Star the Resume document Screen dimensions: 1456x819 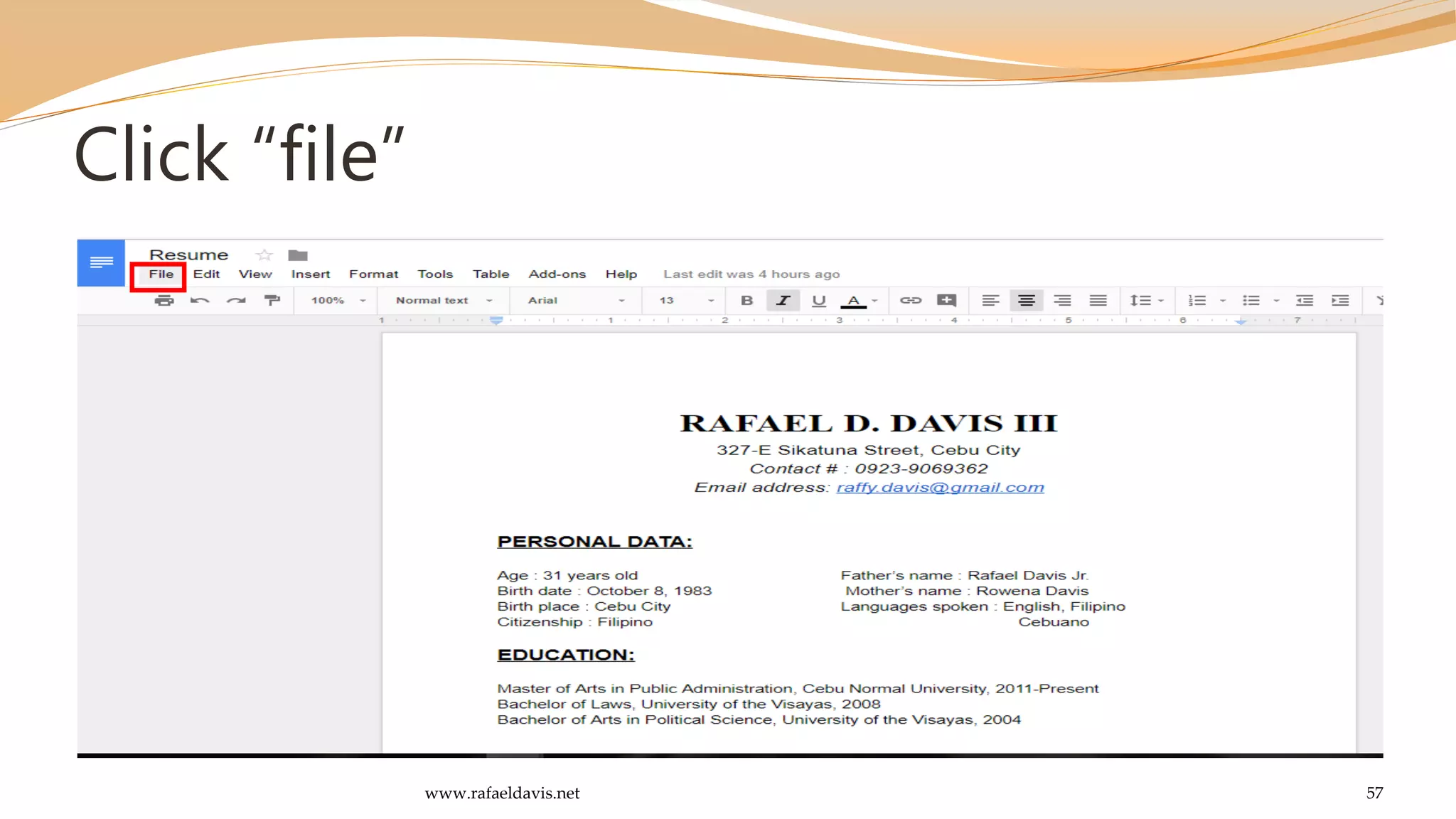[264, 255]
